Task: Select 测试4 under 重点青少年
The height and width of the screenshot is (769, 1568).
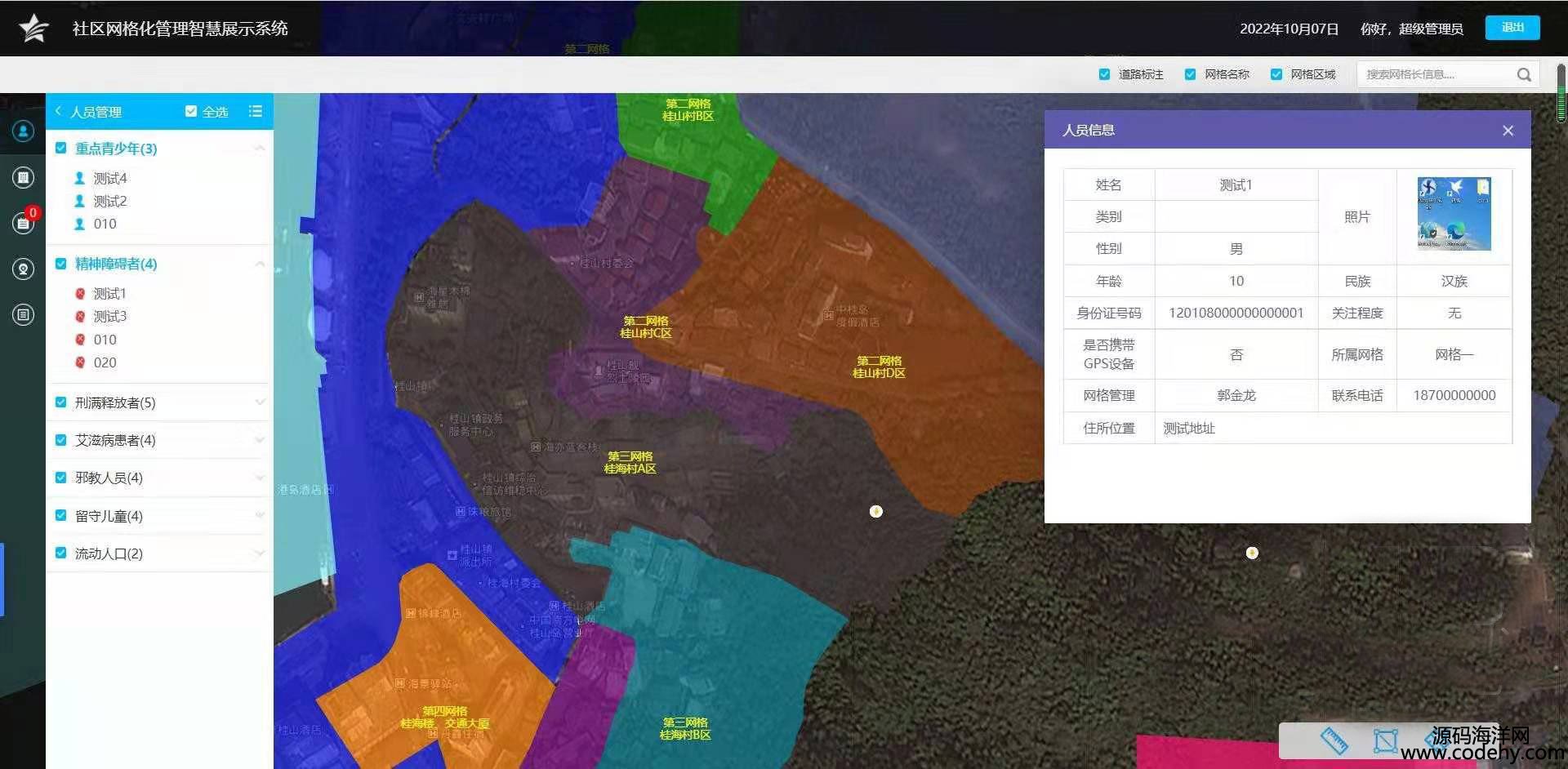Action: coord(109,178)
